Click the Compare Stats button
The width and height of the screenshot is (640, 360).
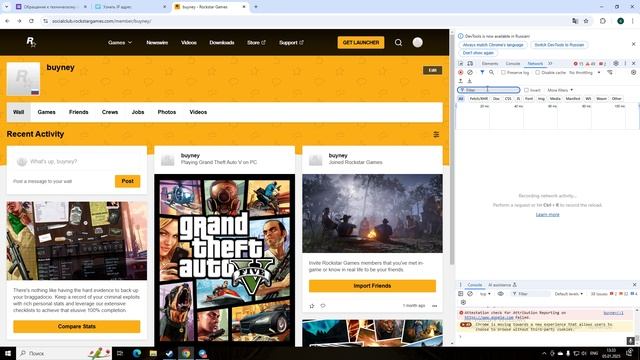[x=77, y=327]
